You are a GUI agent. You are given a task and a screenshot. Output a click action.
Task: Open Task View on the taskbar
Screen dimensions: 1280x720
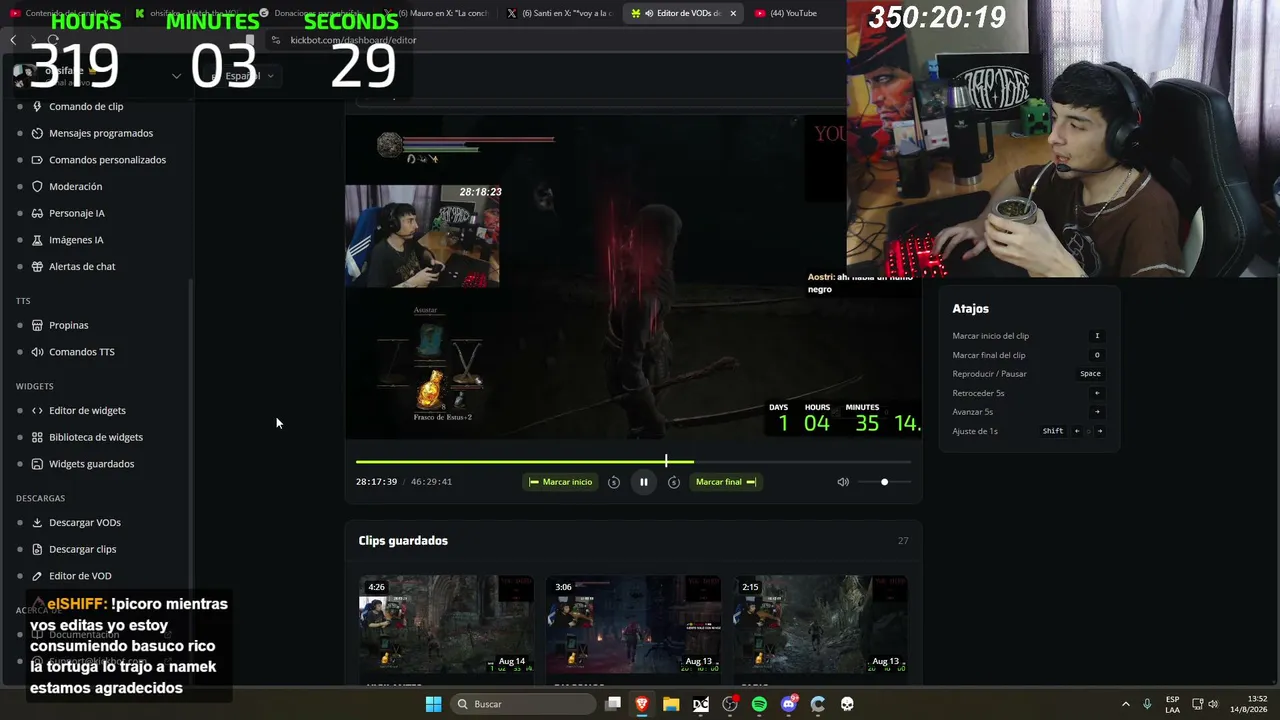click(x=613, y=704)
